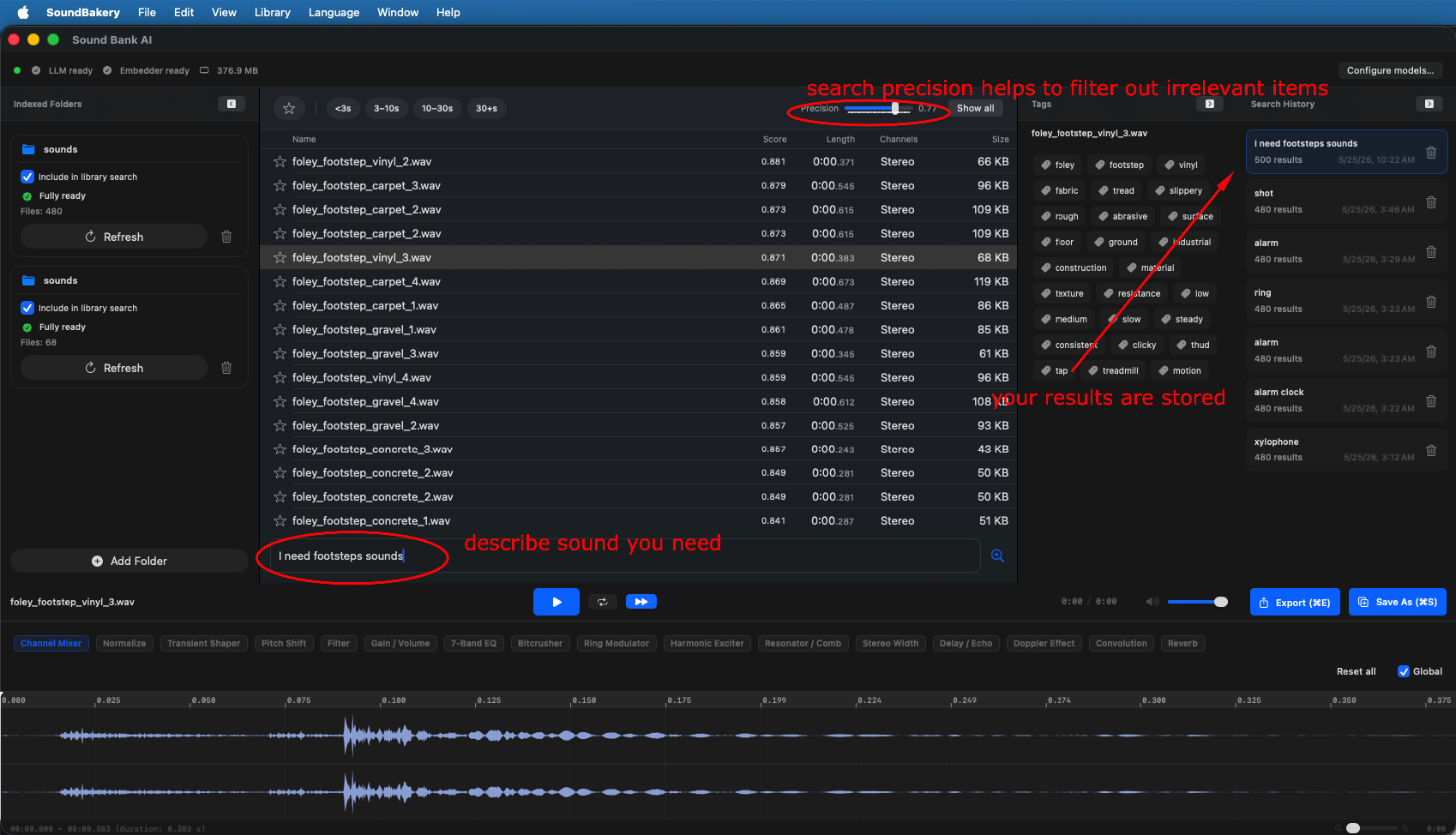Delete 'shot' search history entry
Image resolution: width=1456 pixels, height=835 pixels.
(1431, 202)
